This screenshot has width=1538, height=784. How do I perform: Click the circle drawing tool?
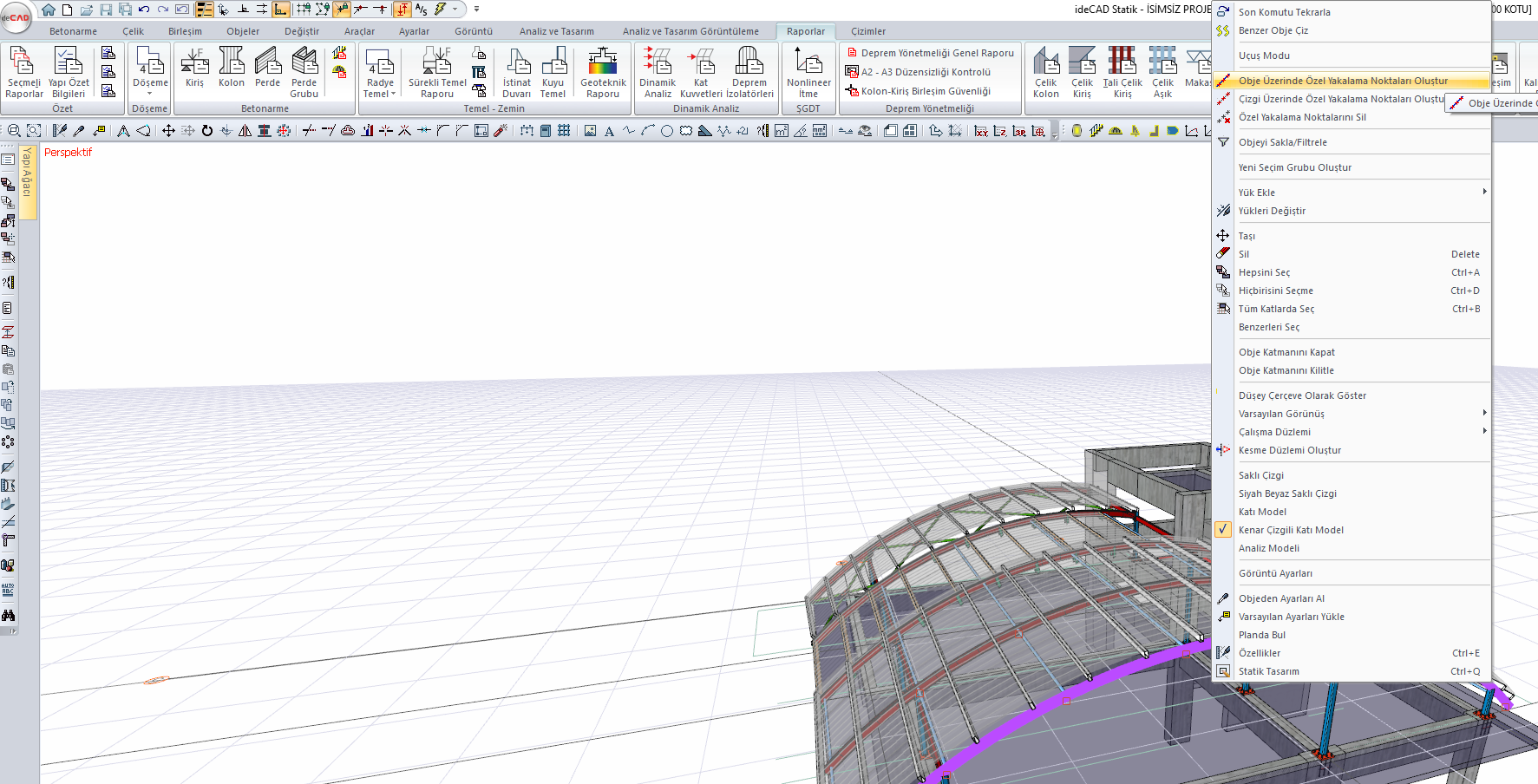click(667, 131)
